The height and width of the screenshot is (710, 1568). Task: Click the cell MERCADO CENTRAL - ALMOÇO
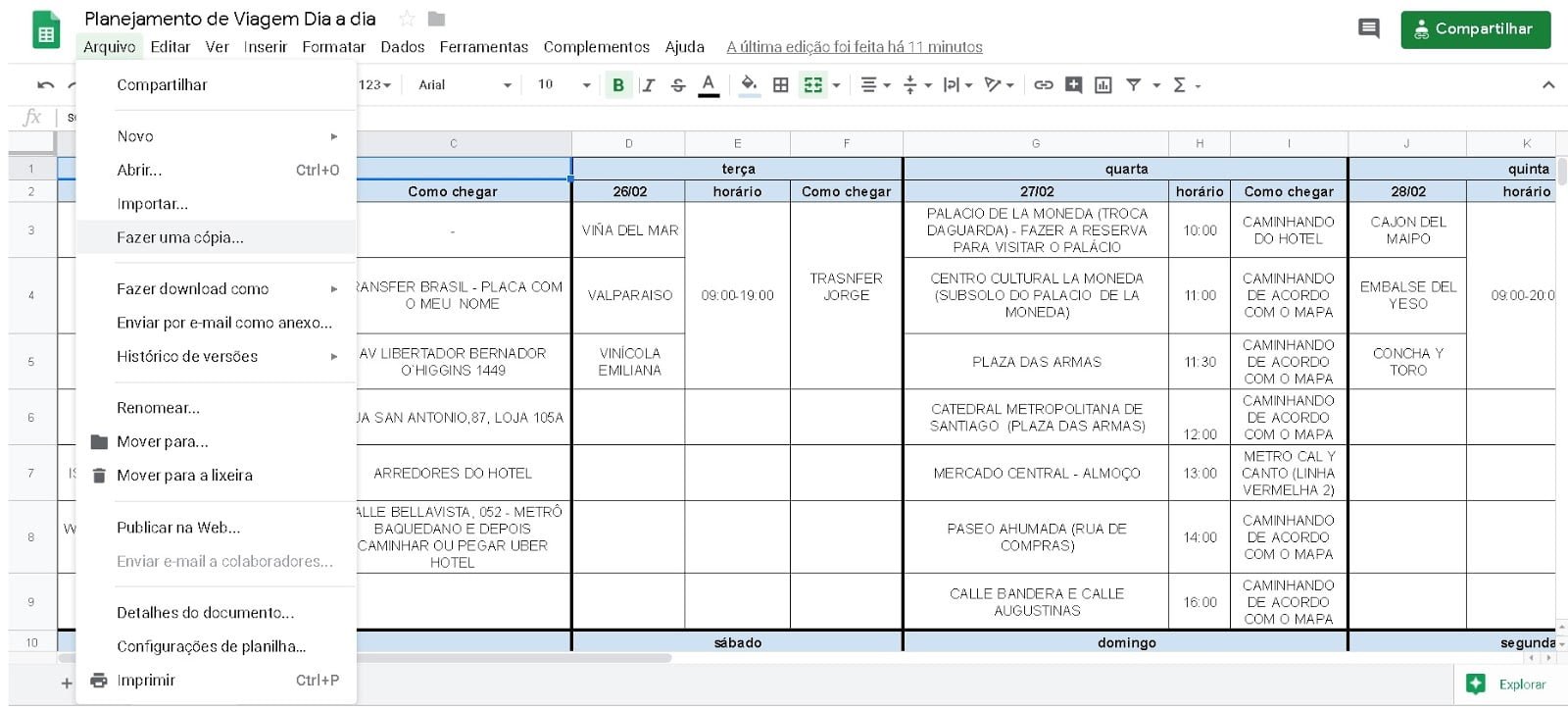tap(1036, 473)
